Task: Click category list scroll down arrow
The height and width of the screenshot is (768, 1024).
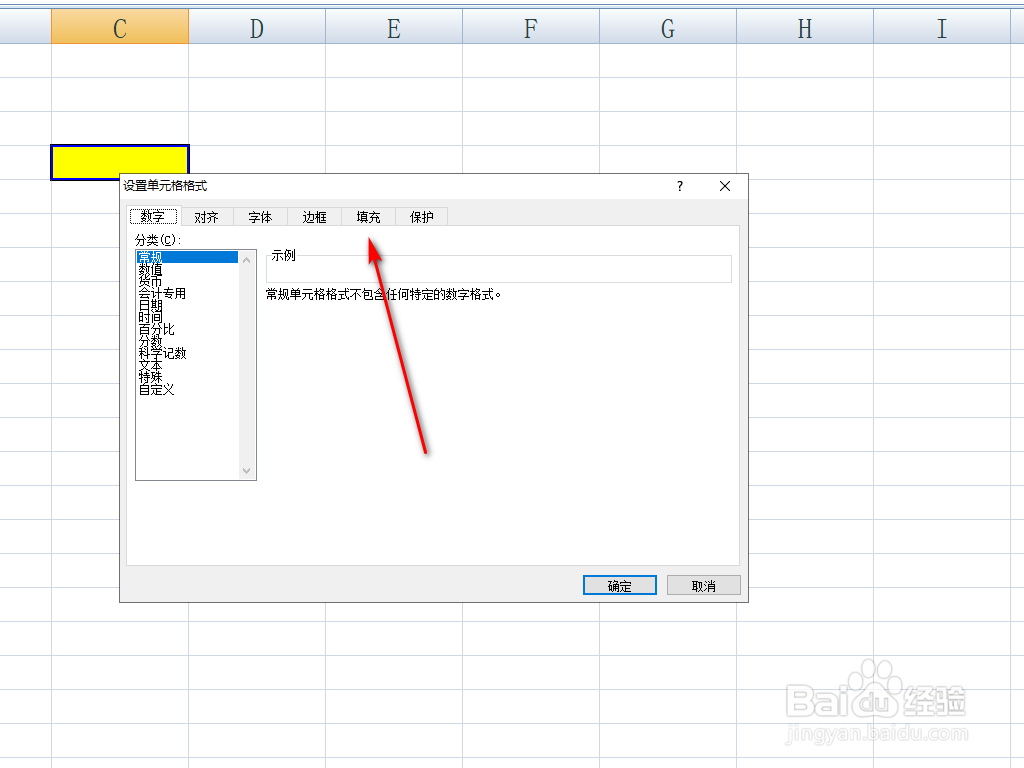Action: click(247, 470)
